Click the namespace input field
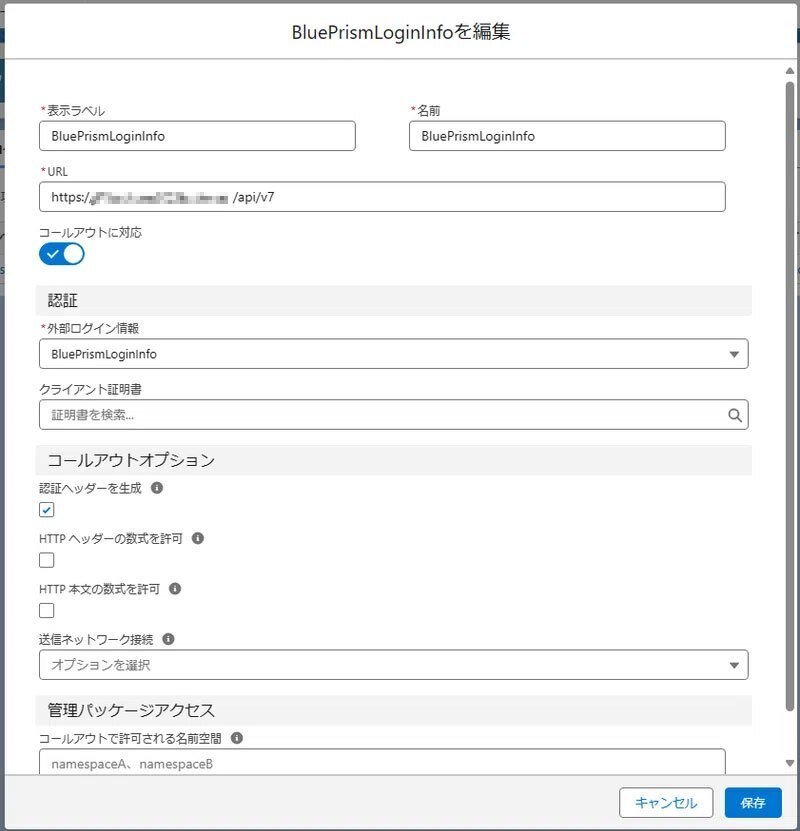 click(x=382, y=762)
